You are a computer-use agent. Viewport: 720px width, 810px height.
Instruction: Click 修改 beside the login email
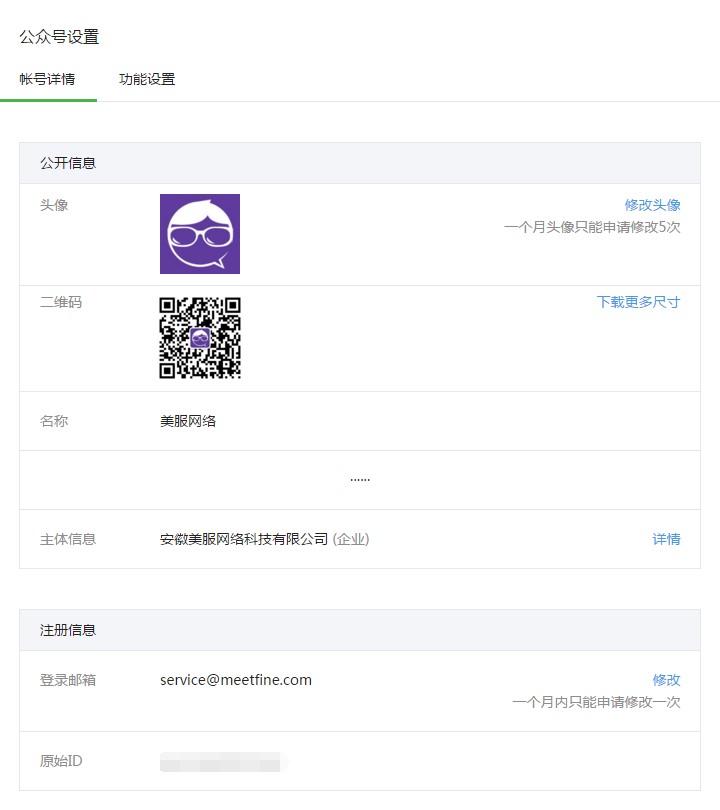coord(666,680)
